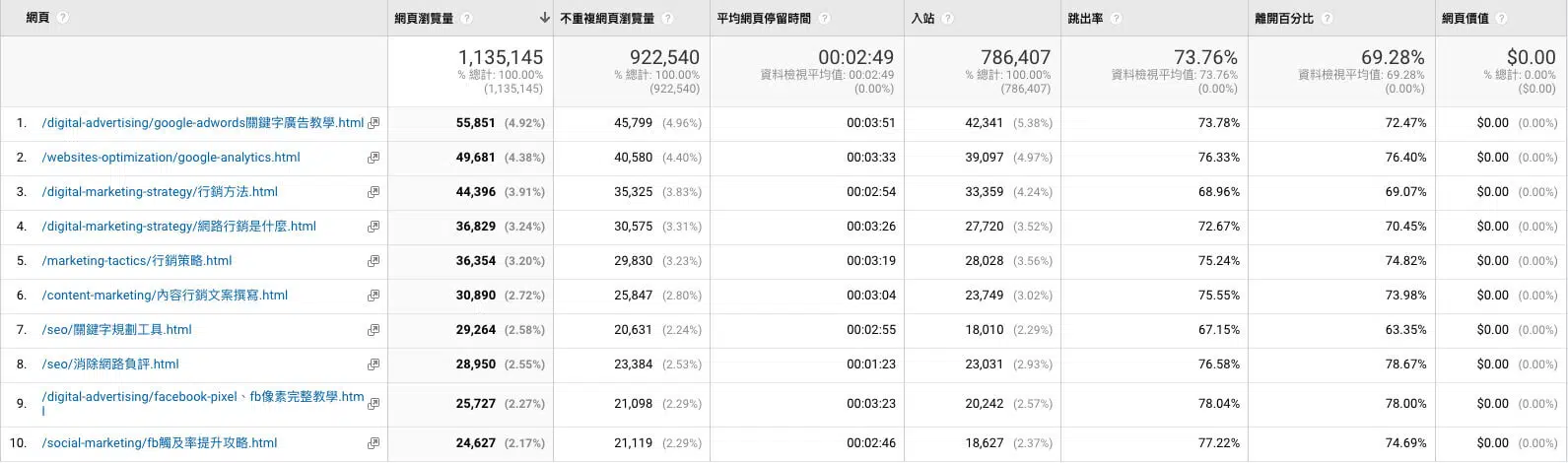
Task: Open the help icon beside 跳出率
Action: 1116,18
